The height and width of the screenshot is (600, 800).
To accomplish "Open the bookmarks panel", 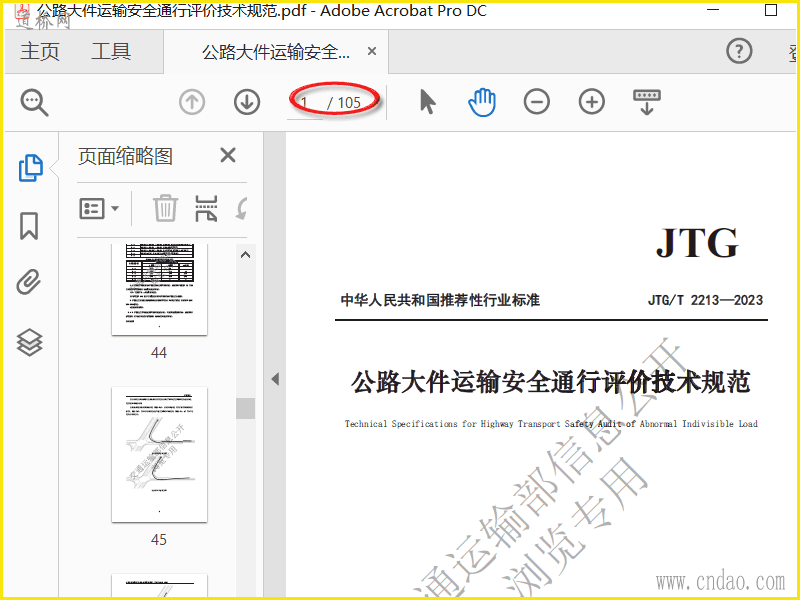I will (29, 226).
